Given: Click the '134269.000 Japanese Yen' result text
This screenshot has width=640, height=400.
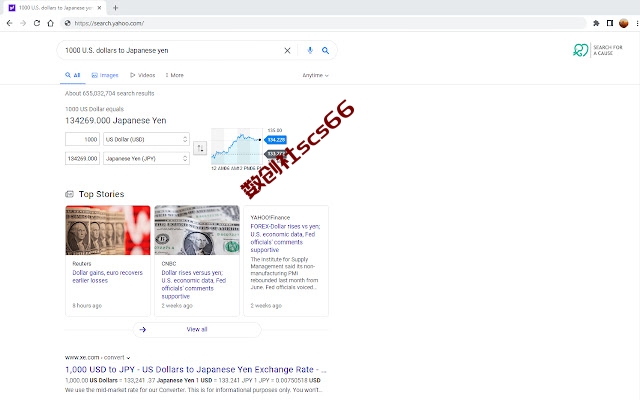Looking at the screenshot, I should 116,120.
